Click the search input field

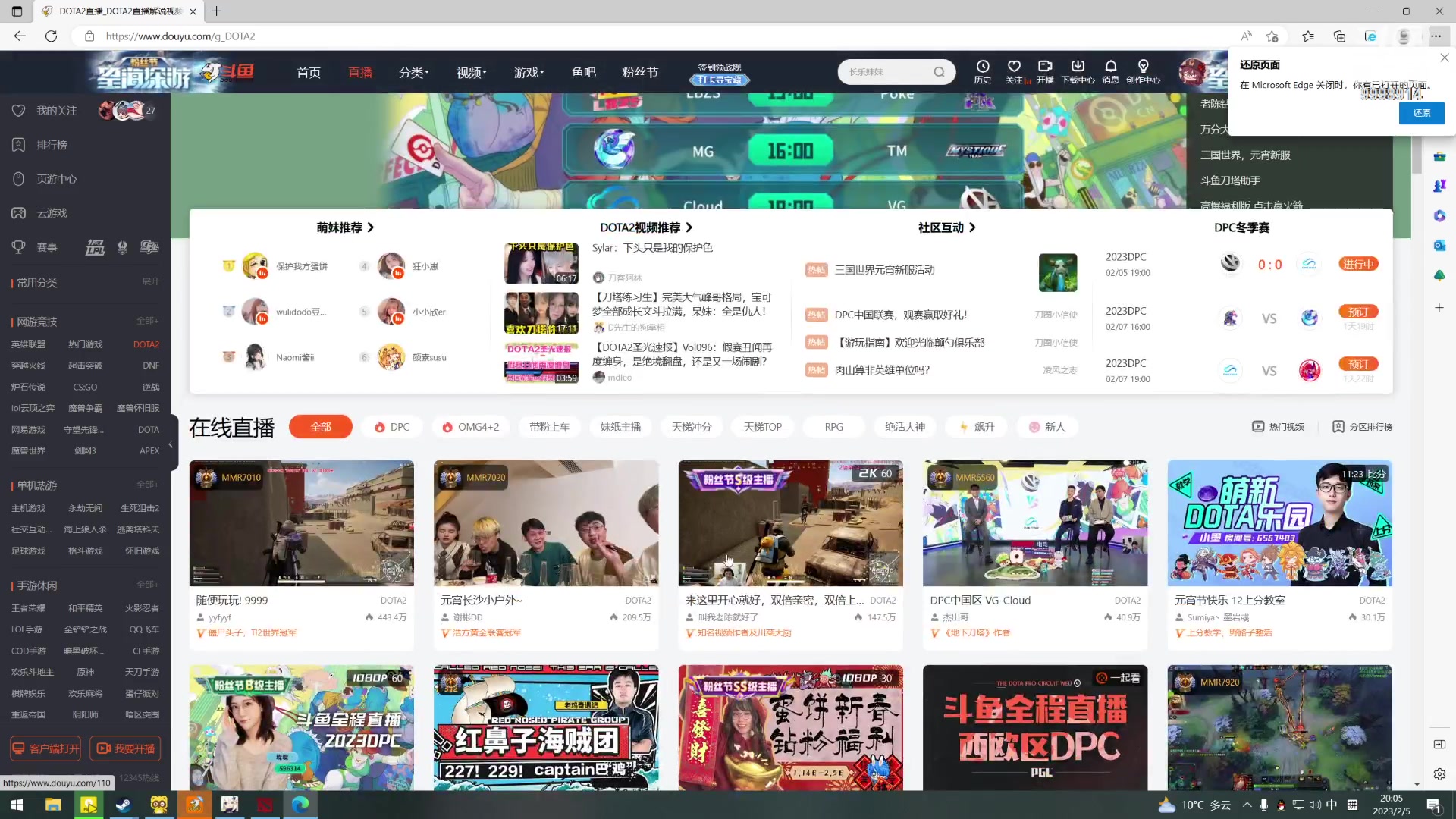[887, 72]
